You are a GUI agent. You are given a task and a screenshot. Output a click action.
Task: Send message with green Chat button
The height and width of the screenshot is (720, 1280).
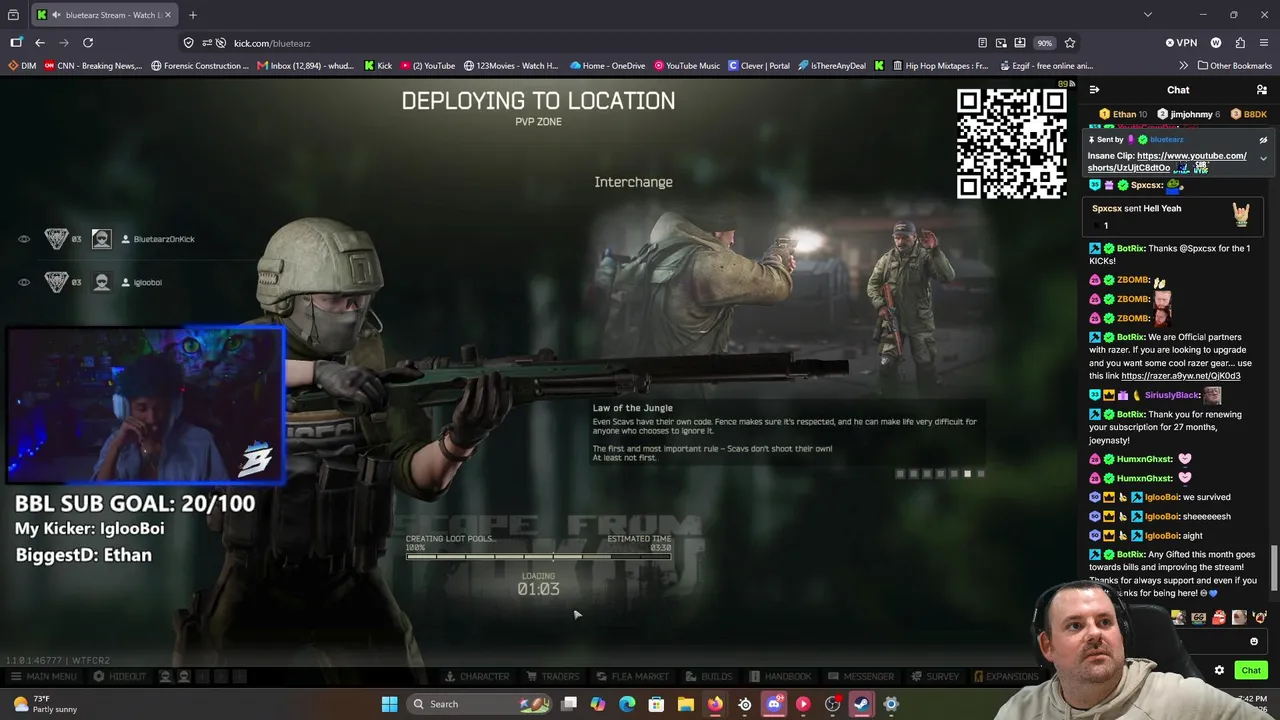1251,670
